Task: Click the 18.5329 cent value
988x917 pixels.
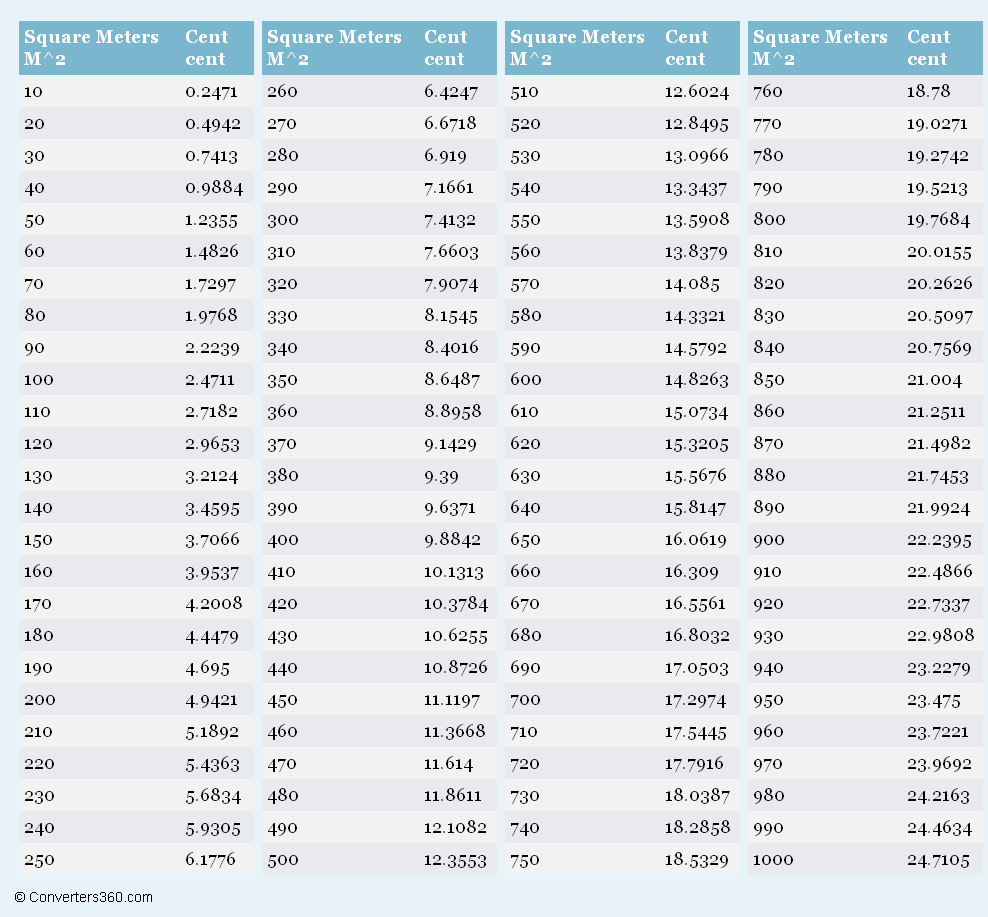Action: pos(696,860)
